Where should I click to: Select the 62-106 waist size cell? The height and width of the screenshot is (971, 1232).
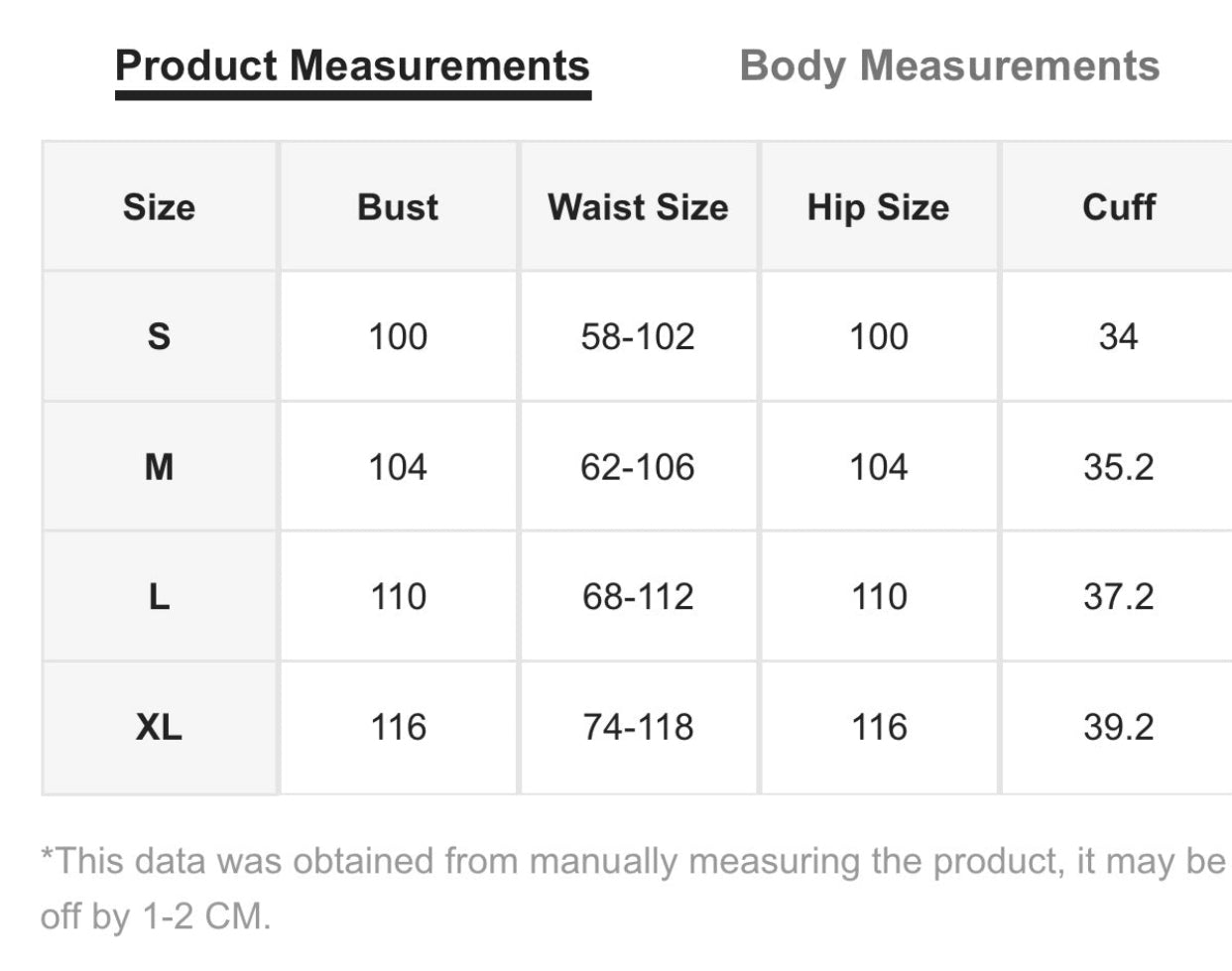click(638, 467)
